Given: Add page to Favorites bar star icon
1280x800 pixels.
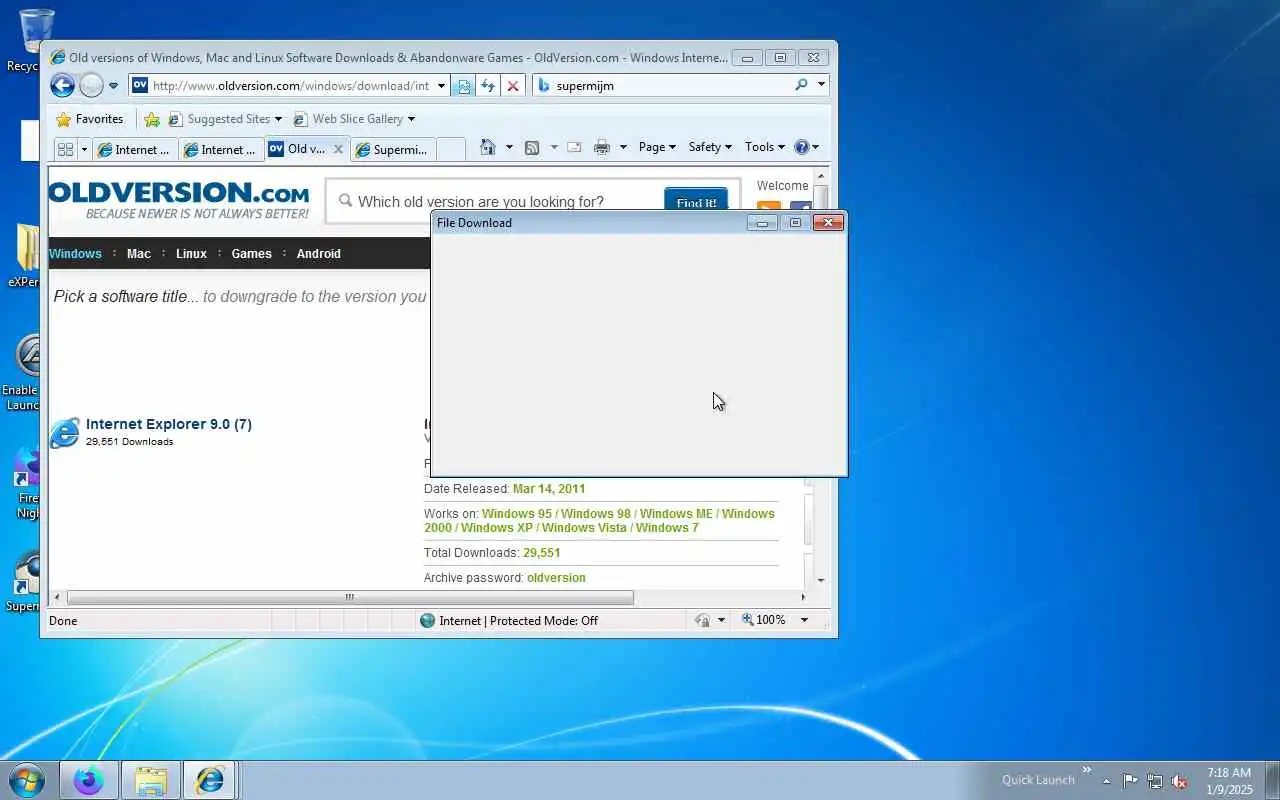Looking at the screenshot, I should (x=152, y=119).
